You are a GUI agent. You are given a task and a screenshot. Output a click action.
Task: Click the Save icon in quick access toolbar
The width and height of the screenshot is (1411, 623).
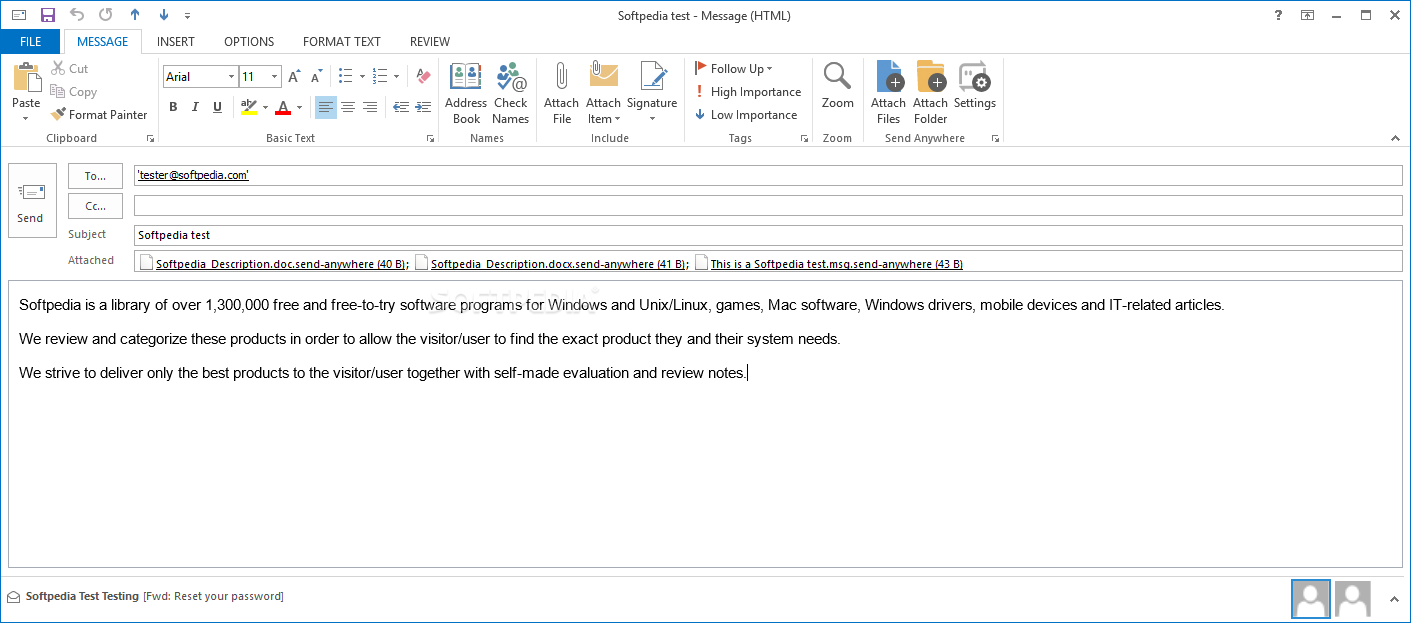48,15
